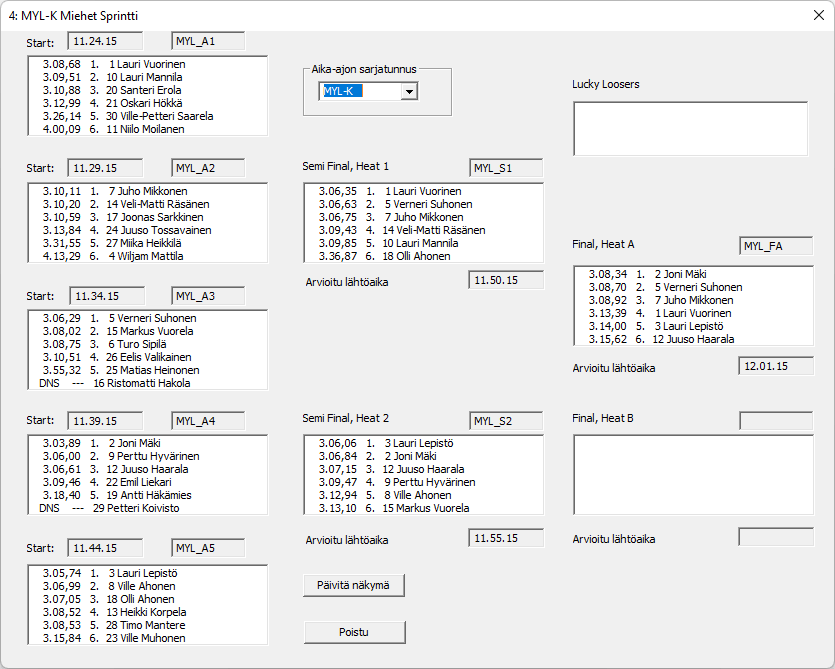The height and width of the screenshot is (669, 835).
Task: Click the Päivitä näkymä button
Action: tap(354, 585)
